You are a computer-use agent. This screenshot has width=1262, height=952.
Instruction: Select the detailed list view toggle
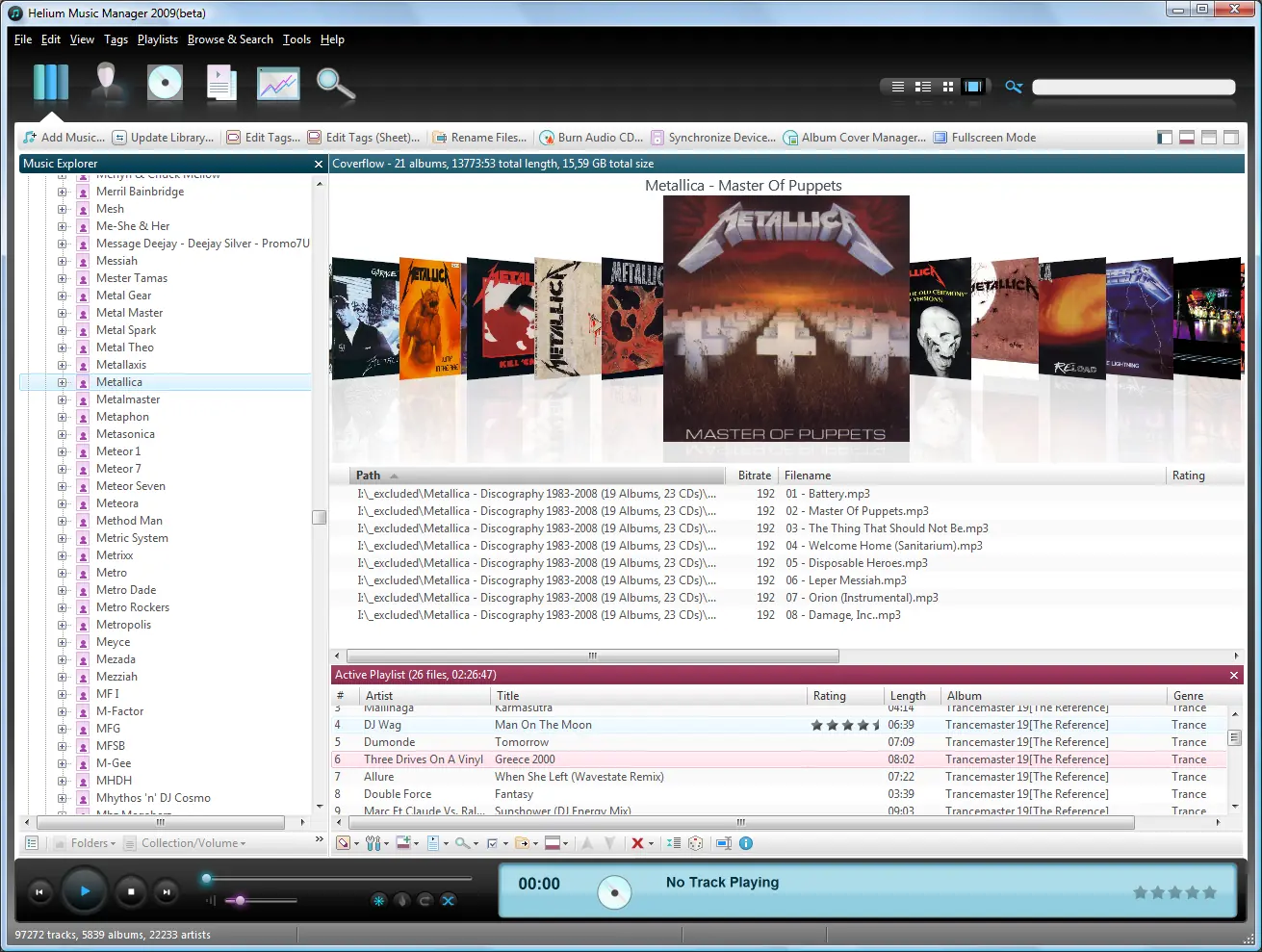(x=922, y=86)
